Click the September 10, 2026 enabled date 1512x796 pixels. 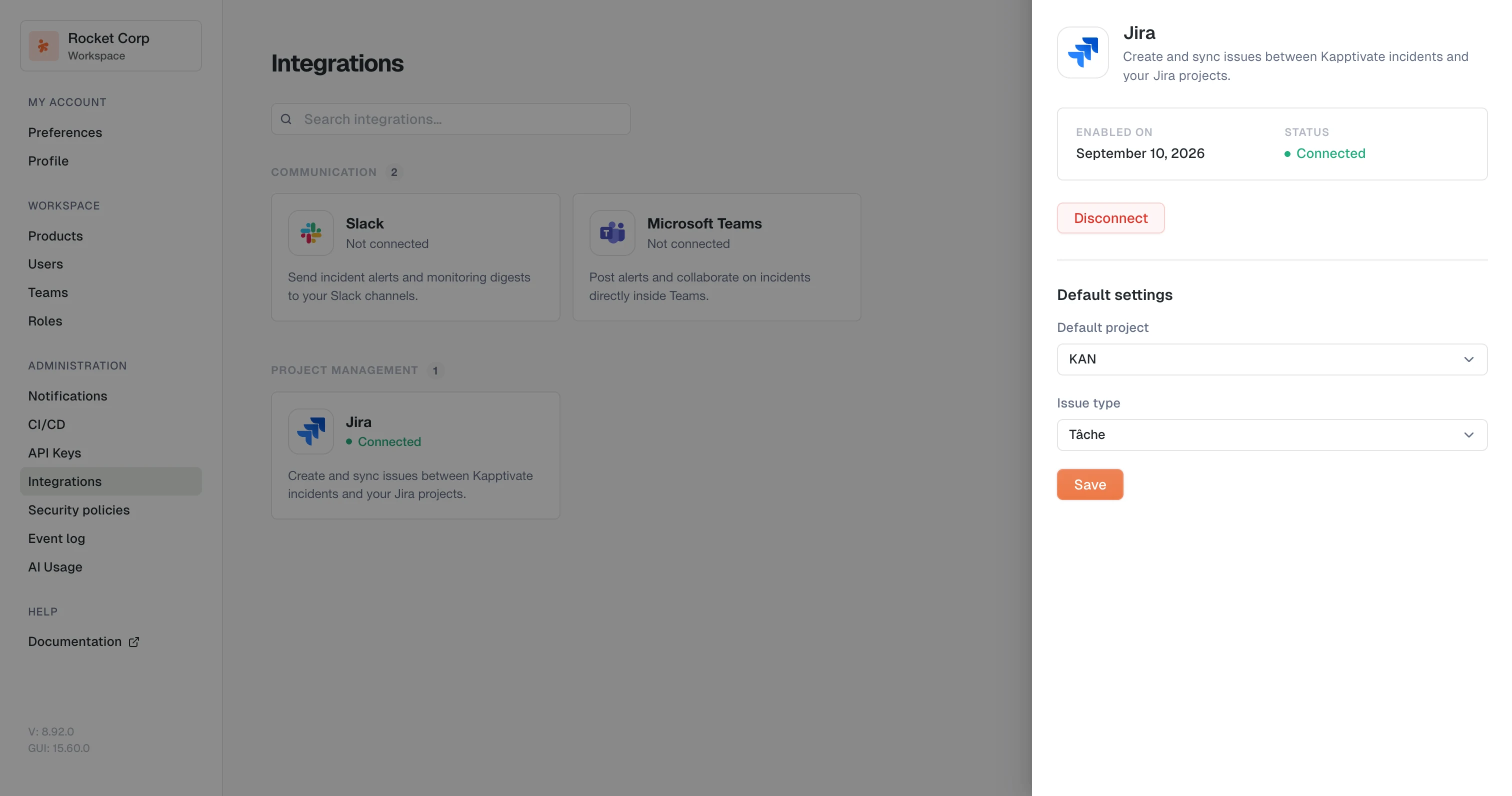click(x=1140, y=154)
